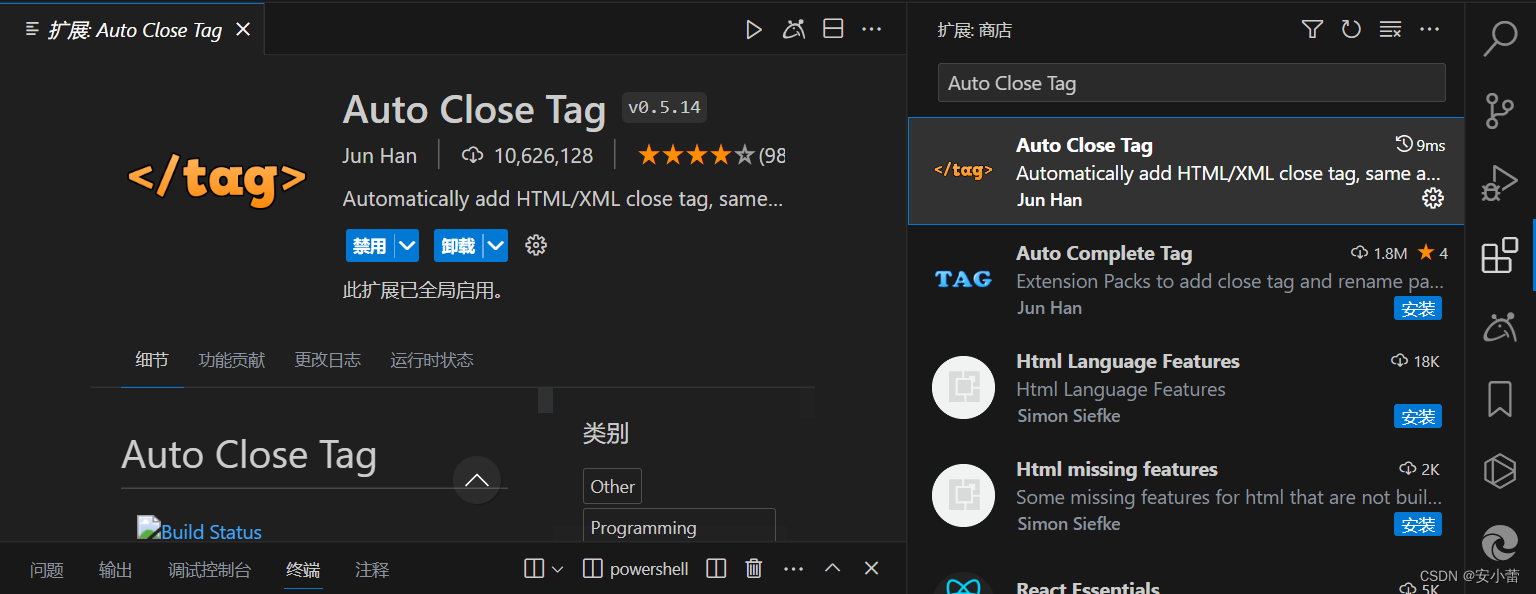Refresh the extension marketplace list

pos(1351,30)
